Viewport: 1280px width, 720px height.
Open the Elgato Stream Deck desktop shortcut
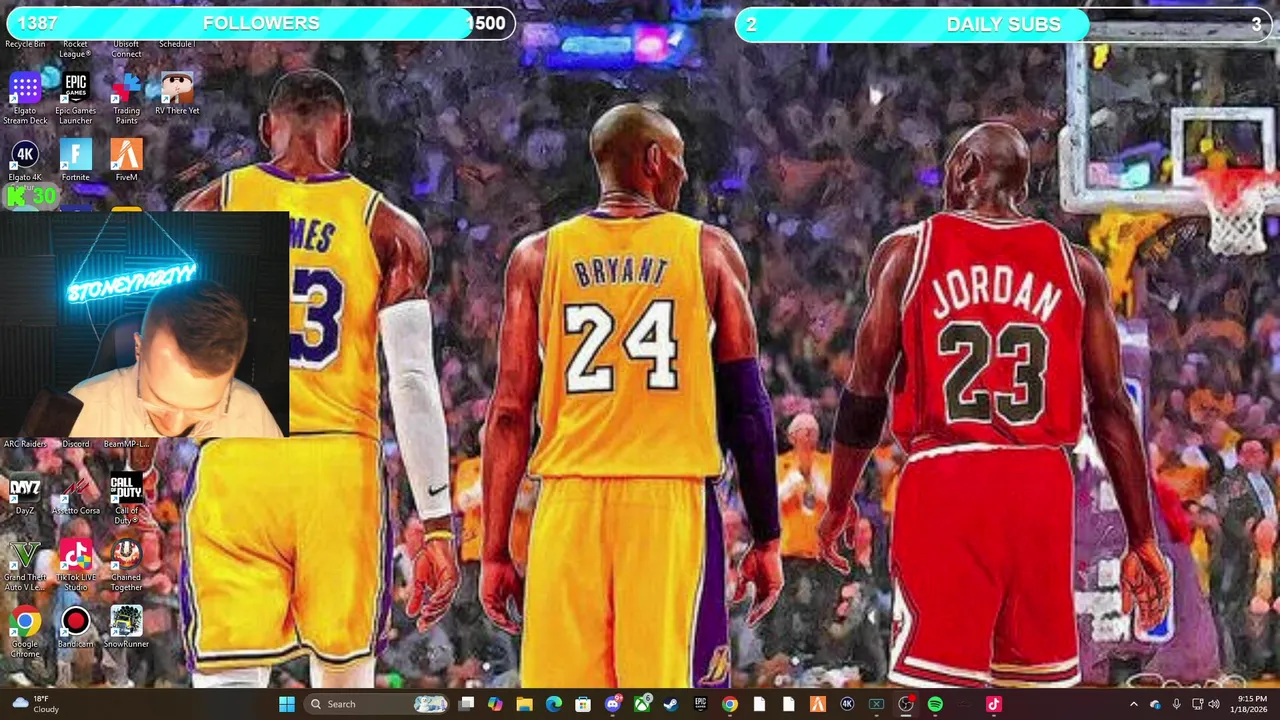(25, 99)
